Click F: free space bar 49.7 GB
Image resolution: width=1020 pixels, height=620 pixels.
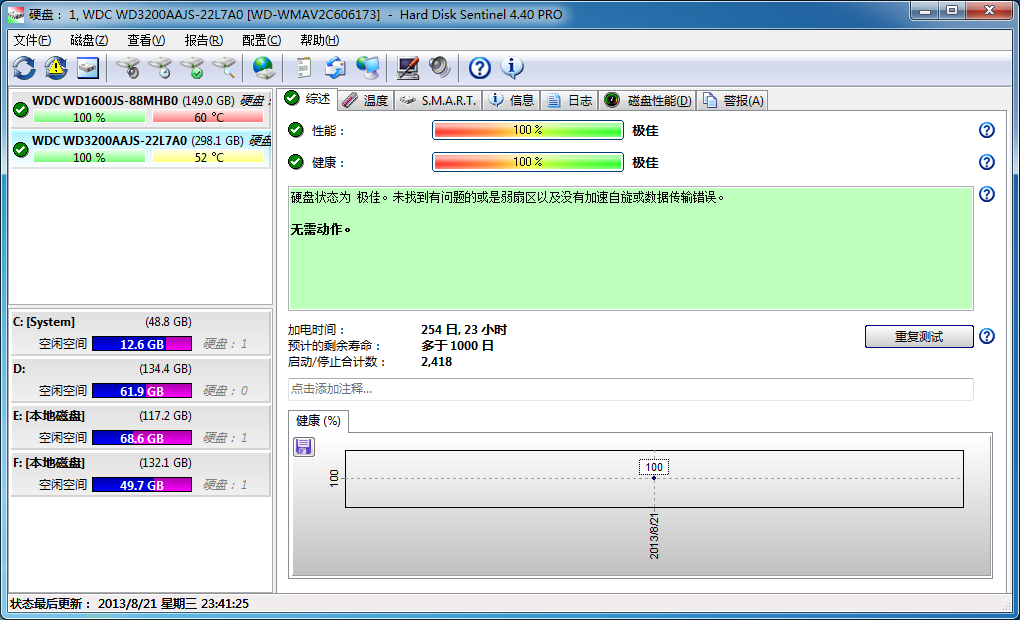click(142, 485)
